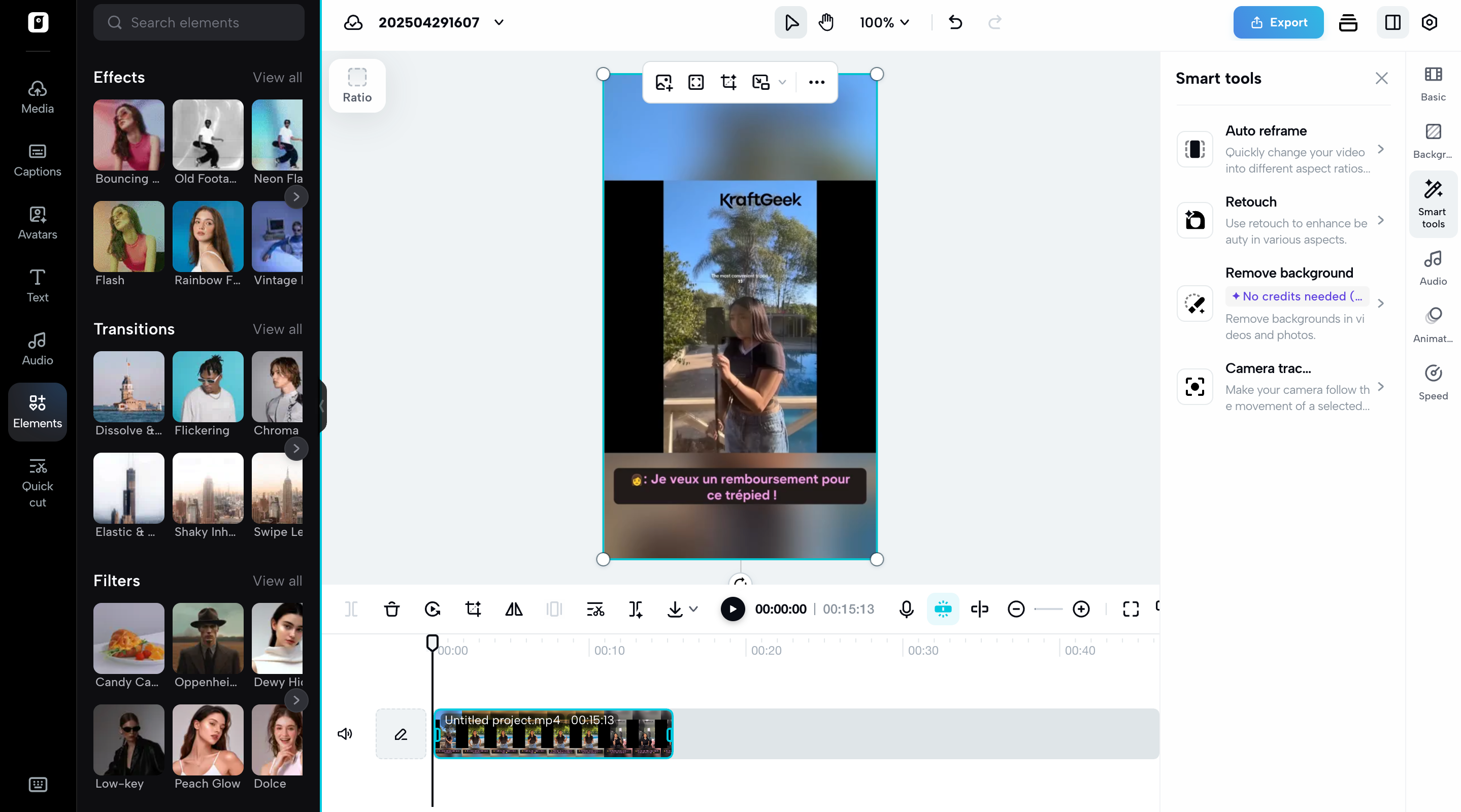This screenshot has height=812, width=1461.
Task: Click the timeline zoom slider
Action: [1048, 609]
